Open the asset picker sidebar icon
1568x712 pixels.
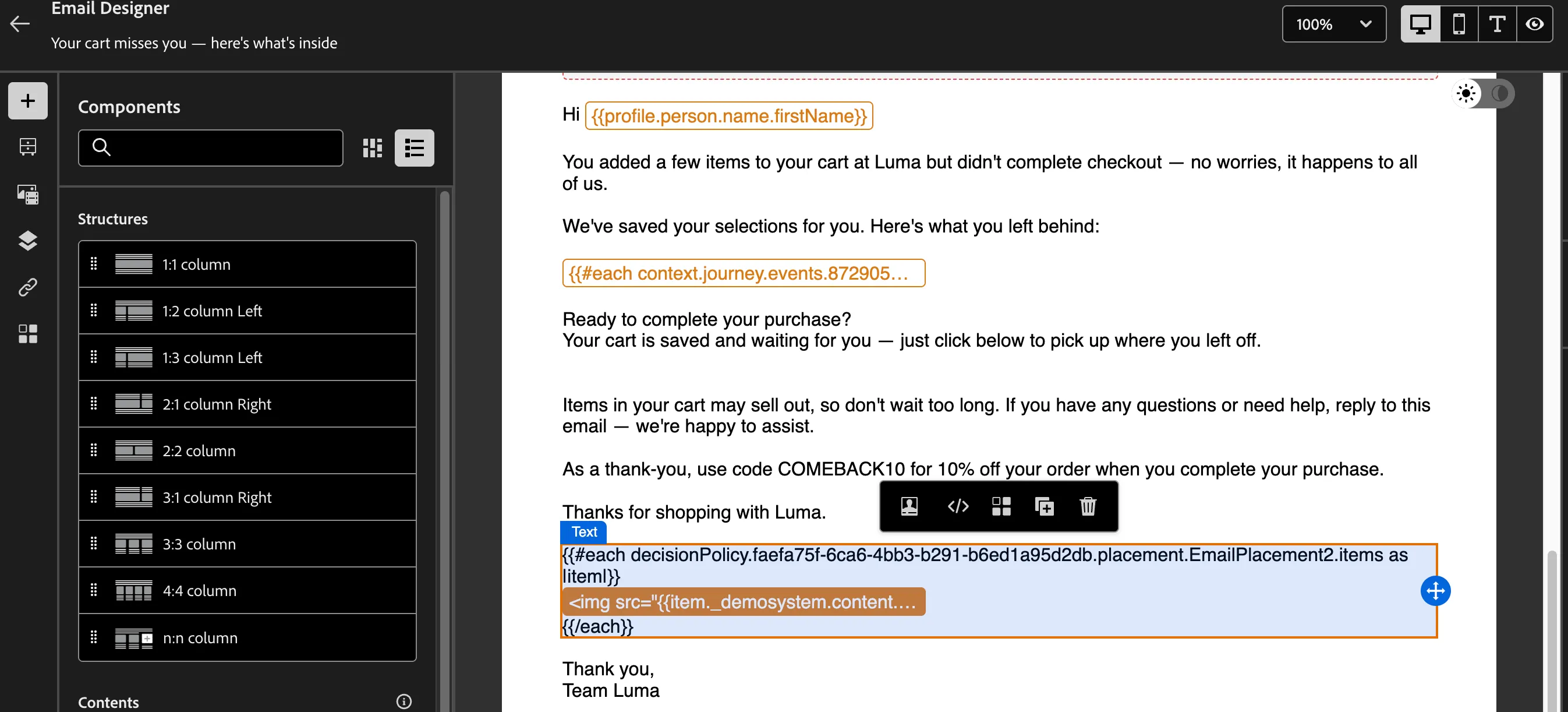point(27,194)
